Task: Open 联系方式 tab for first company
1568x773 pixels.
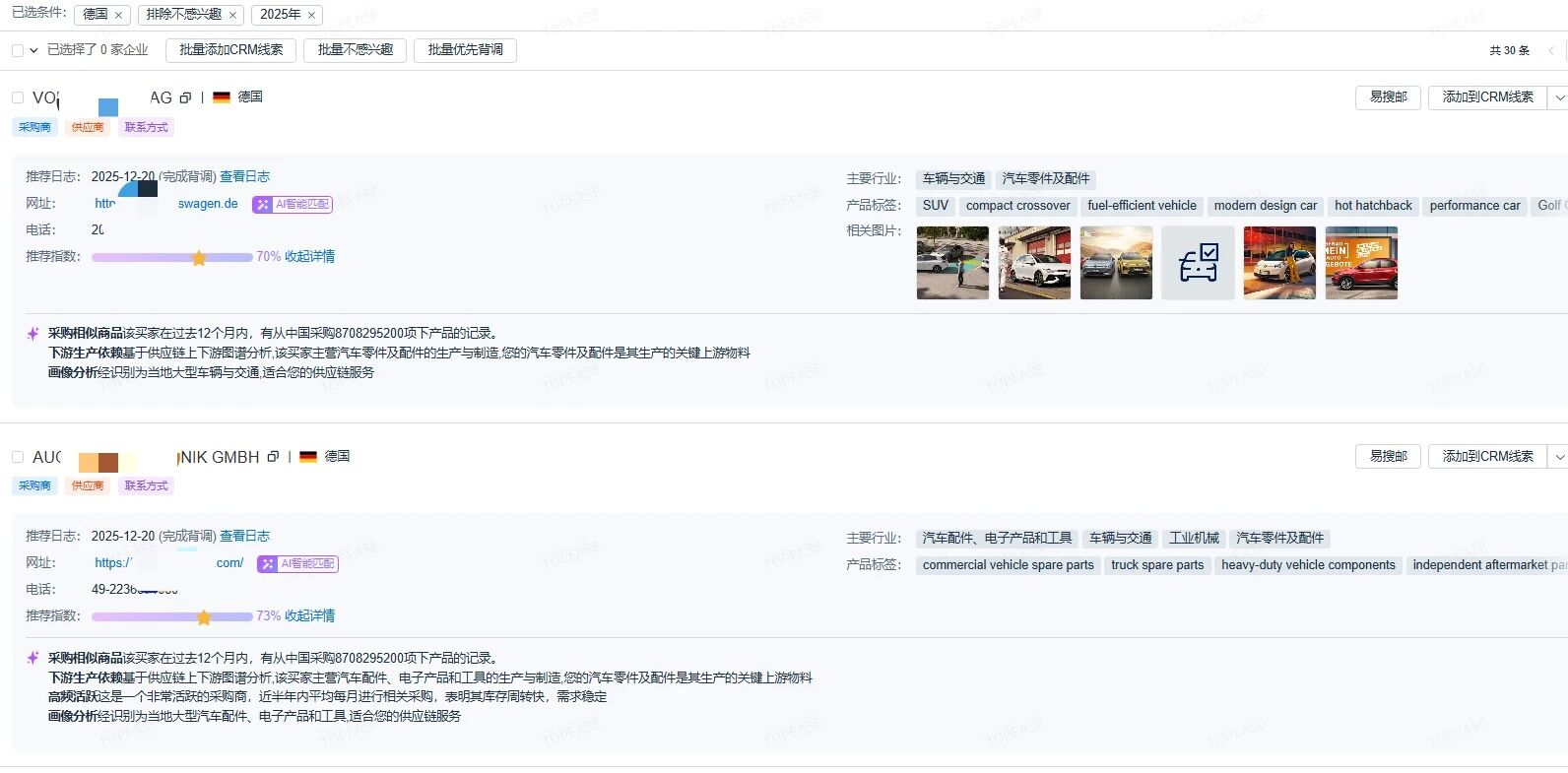Action: [146, 127]
